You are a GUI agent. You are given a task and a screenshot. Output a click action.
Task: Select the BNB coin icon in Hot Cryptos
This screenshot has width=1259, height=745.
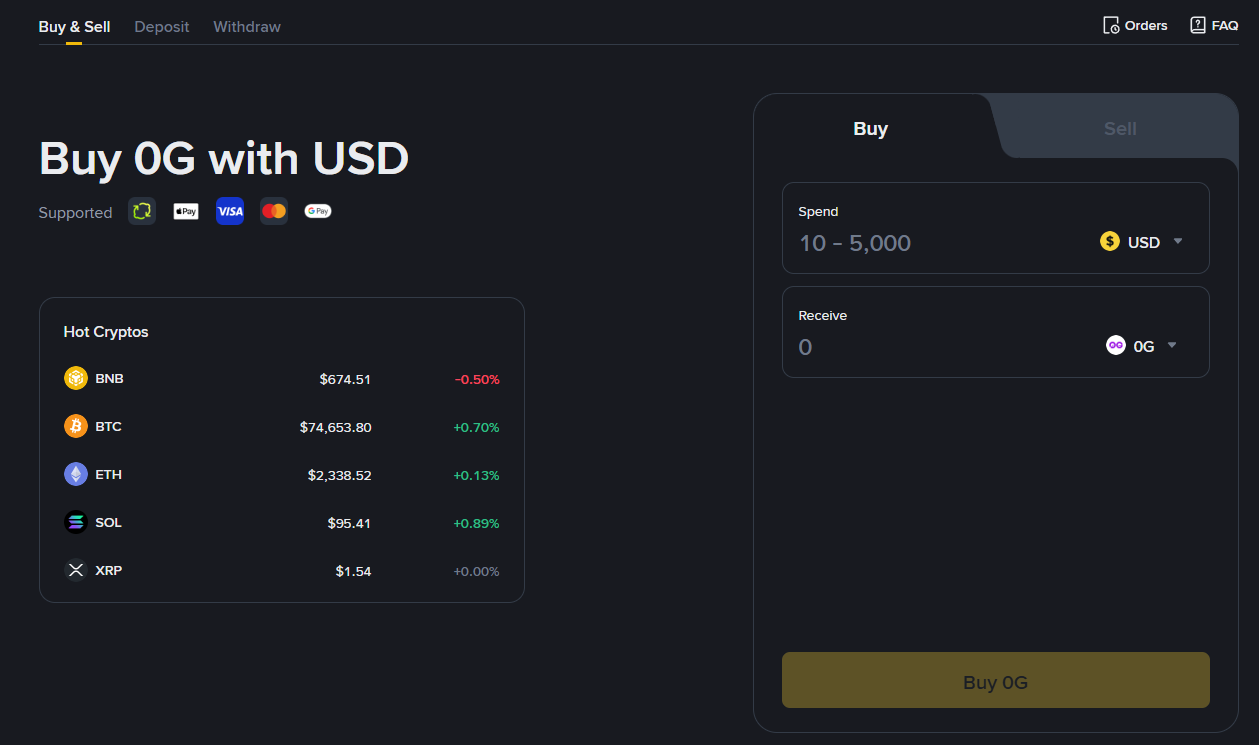76,378
